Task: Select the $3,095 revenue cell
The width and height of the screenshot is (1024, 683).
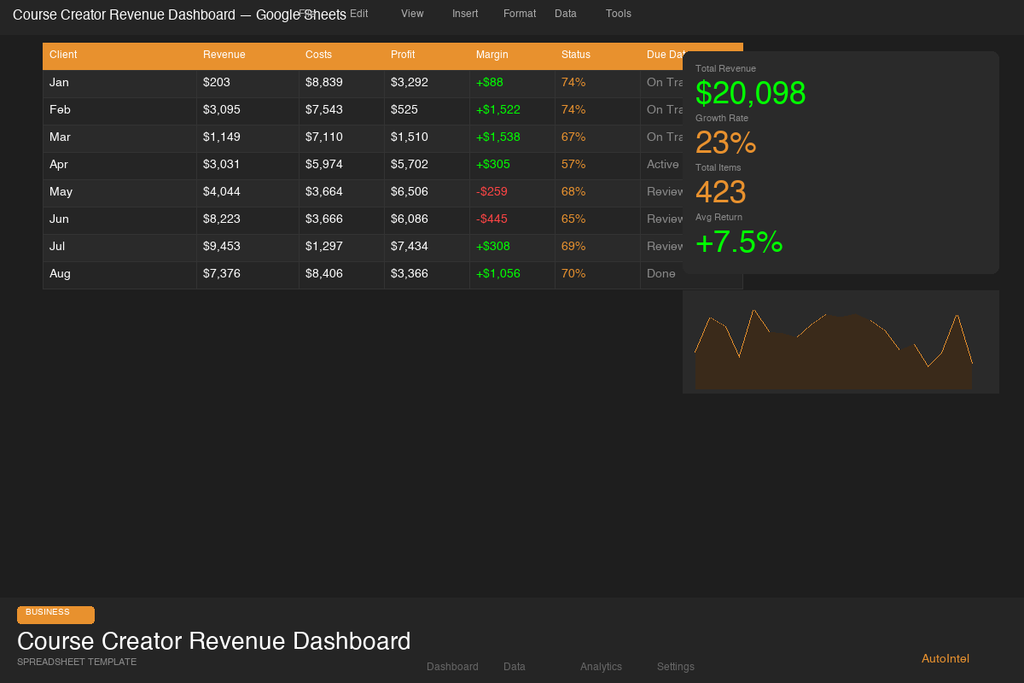Action: (248, 110)
